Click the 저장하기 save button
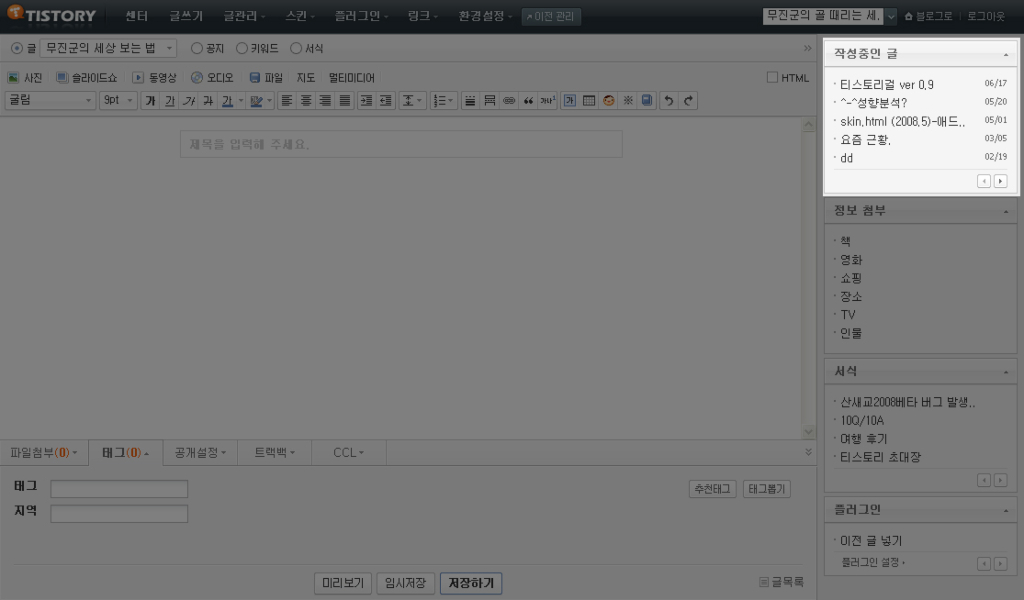Screen dimensions: 1024x600 (471, 583)
